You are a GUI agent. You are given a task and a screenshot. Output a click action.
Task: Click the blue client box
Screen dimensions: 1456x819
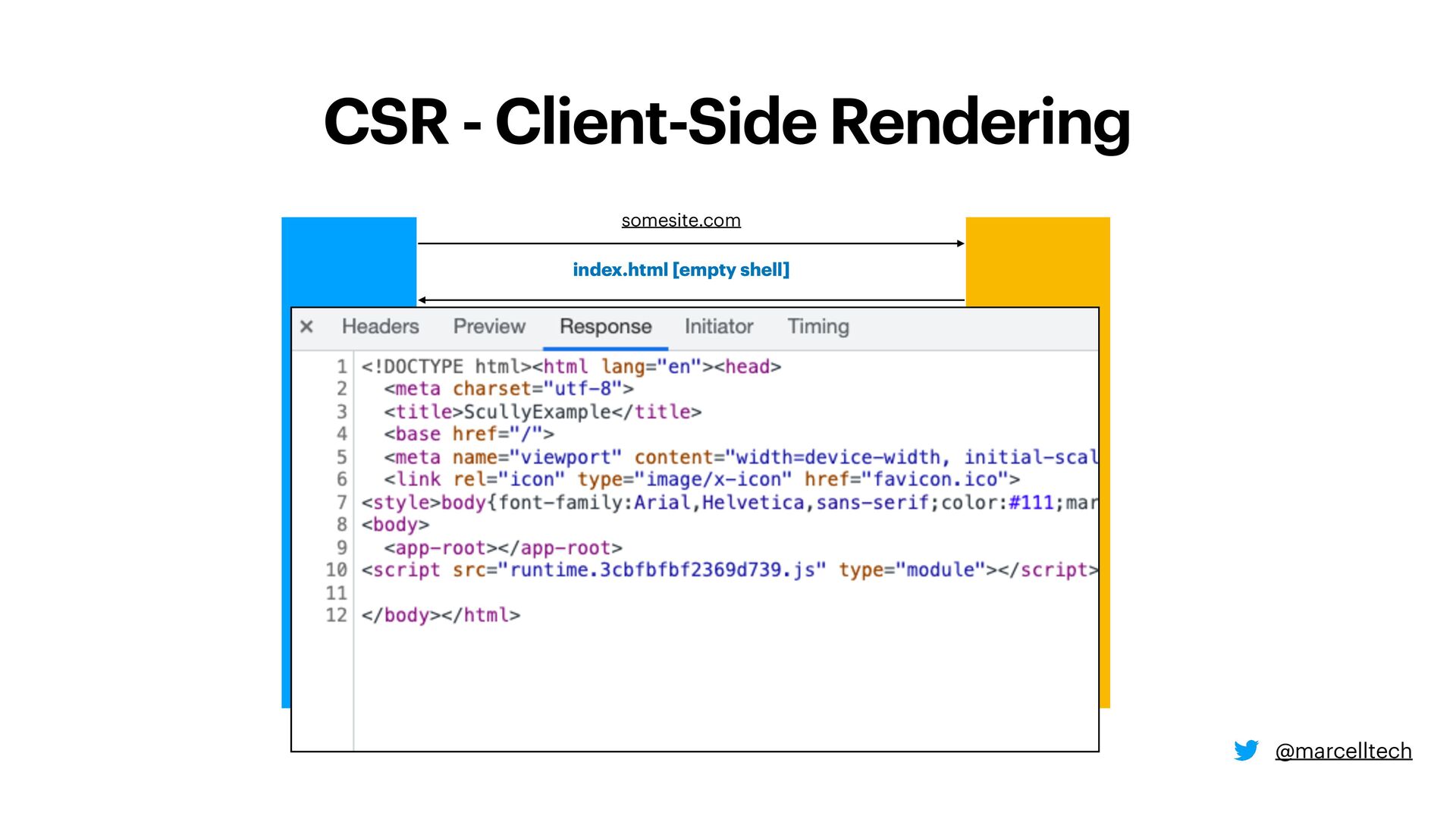pos(348,262)
